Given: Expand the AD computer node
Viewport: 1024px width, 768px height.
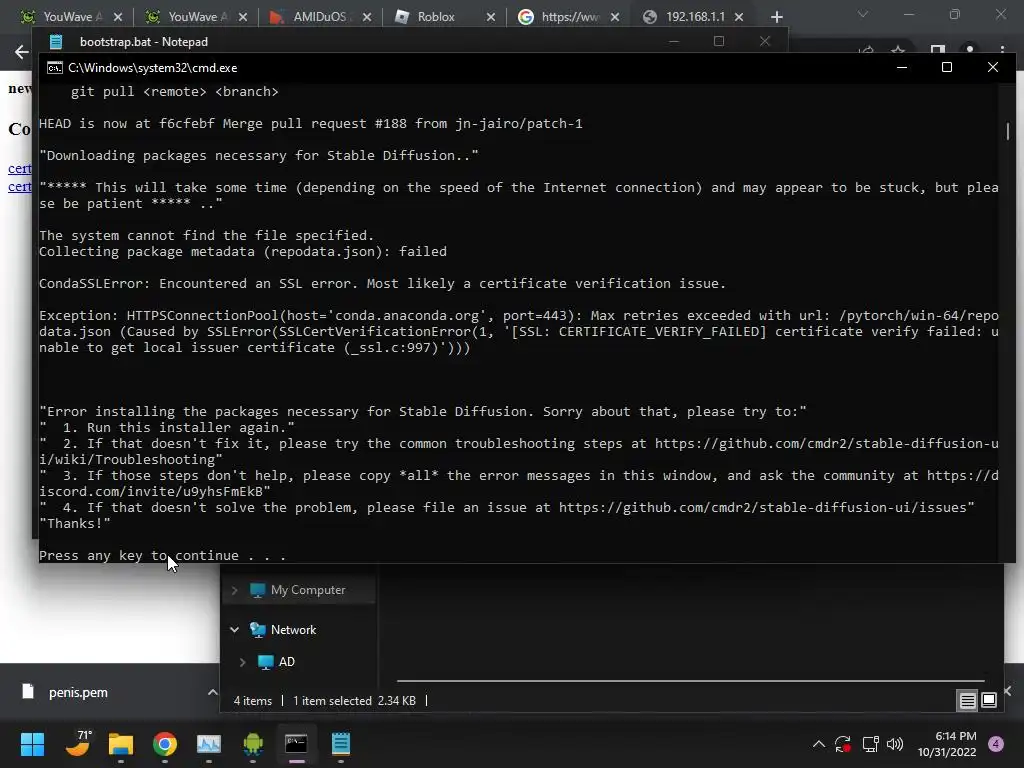Looking at the screenshot, I should (242, 662).
